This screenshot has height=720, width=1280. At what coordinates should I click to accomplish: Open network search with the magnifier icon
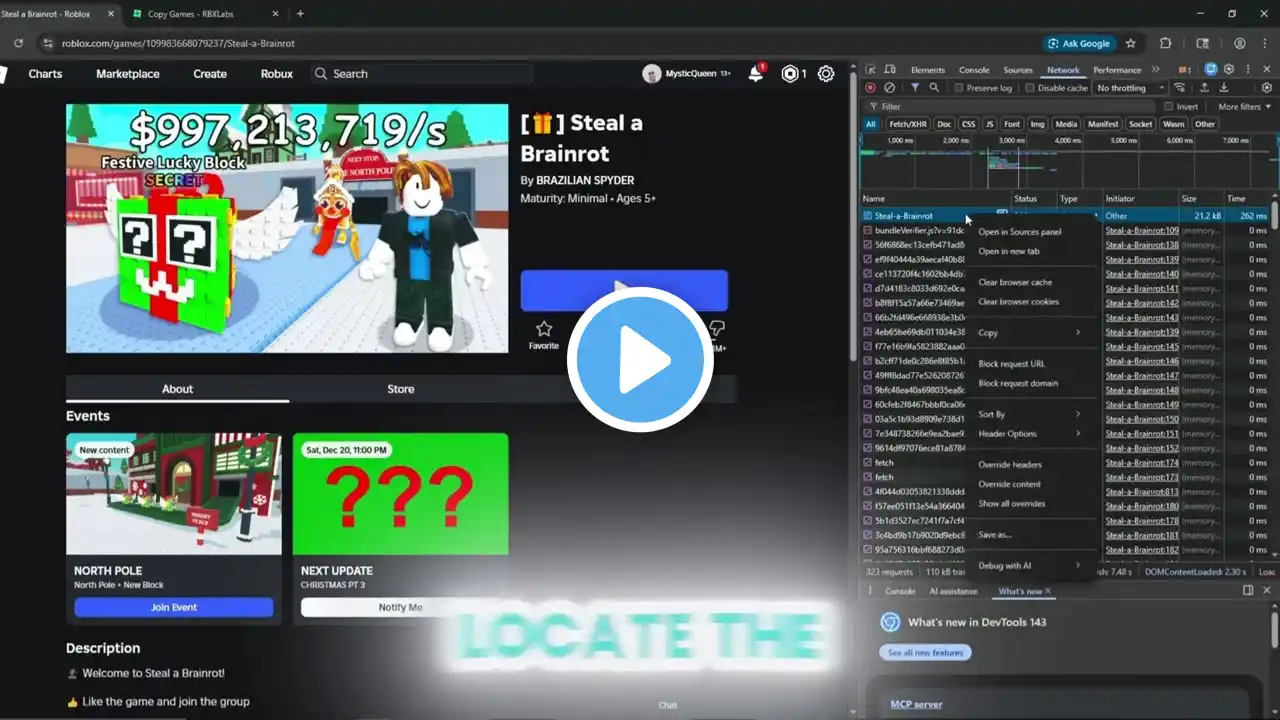tap(934, 88)
